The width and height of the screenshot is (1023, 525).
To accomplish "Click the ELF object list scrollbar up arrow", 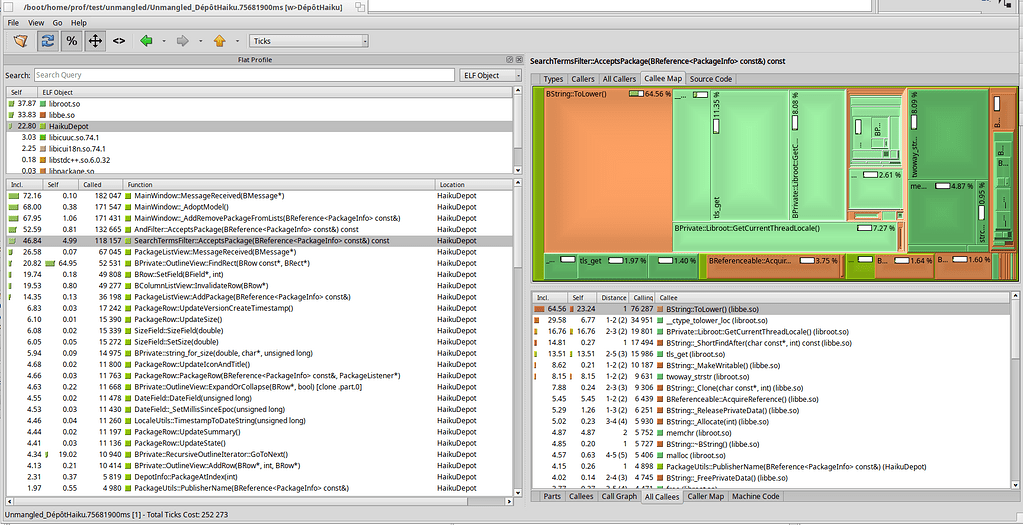I will click(518, 91).
